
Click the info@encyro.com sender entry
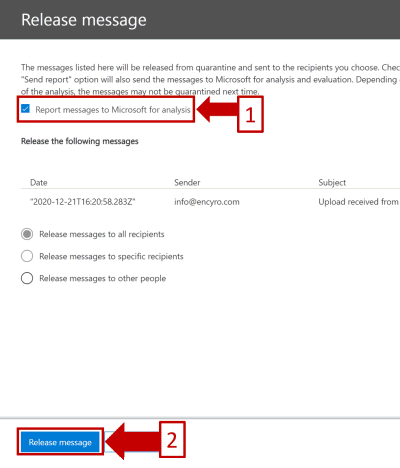pyautogui.click(x=207, y=202)
